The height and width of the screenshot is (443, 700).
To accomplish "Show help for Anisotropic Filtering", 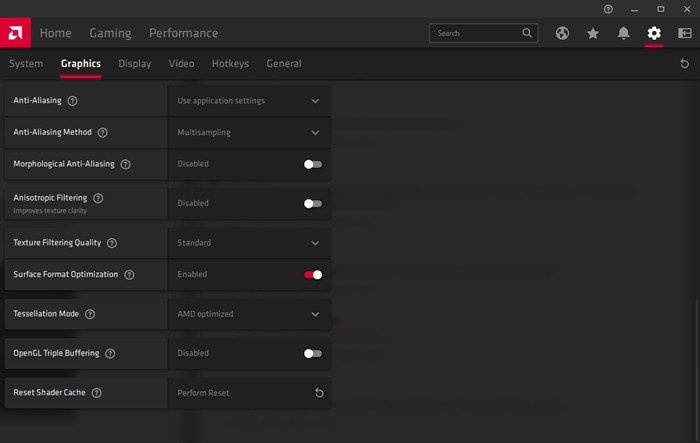I will (x=98, y=198).
